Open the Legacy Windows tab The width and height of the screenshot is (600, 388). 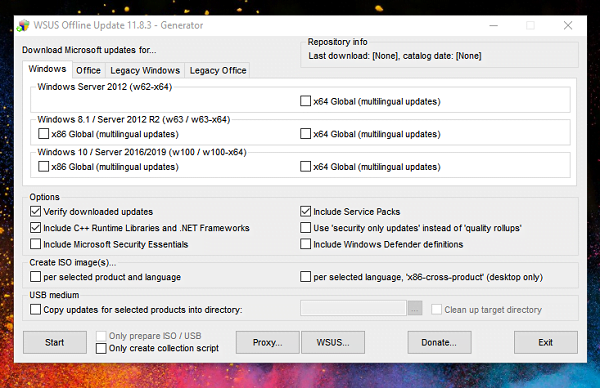point(145,70)
